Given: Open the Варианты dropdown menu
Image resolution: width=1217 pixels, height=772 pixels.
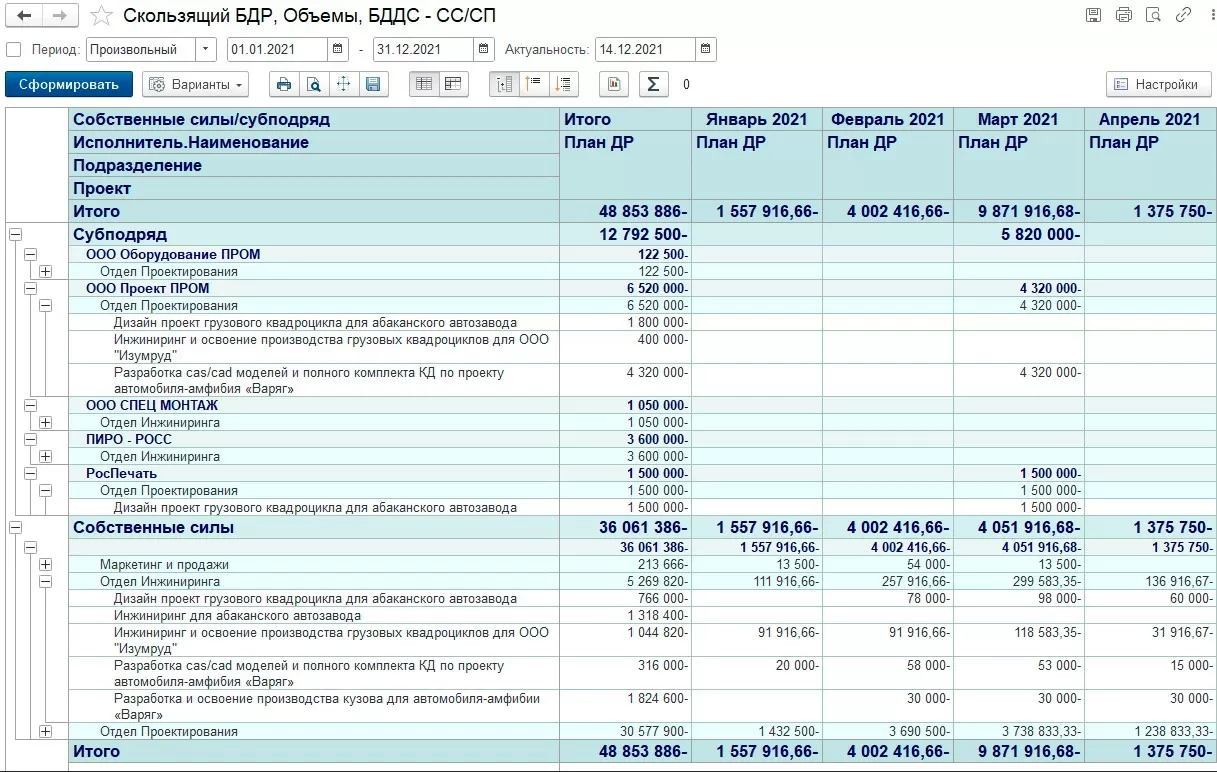Looking at the screenshot, I should 195,85.
